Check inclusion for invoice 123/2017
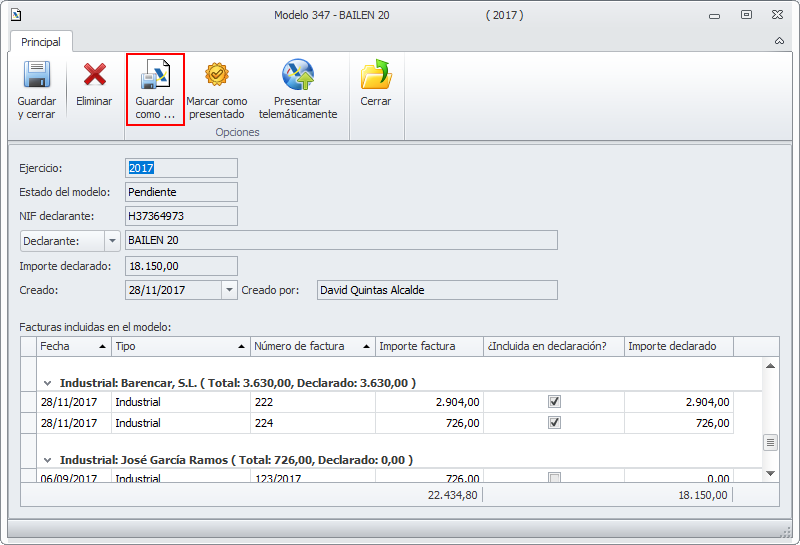The image size is (800, 545). [555, 478]
